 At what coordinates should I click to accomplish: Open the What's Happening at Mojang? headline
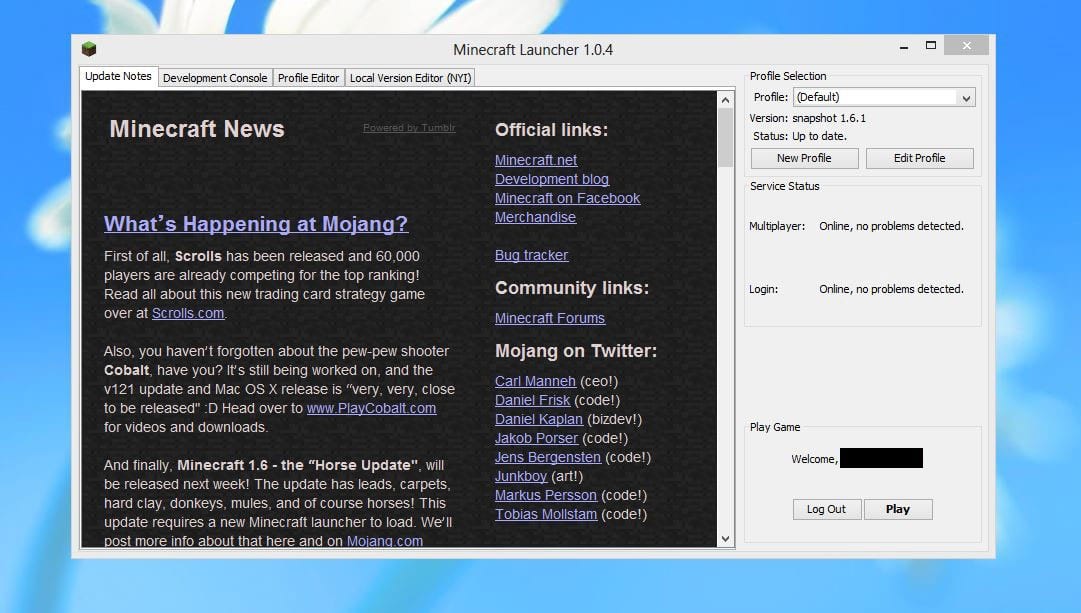point(256,224)
